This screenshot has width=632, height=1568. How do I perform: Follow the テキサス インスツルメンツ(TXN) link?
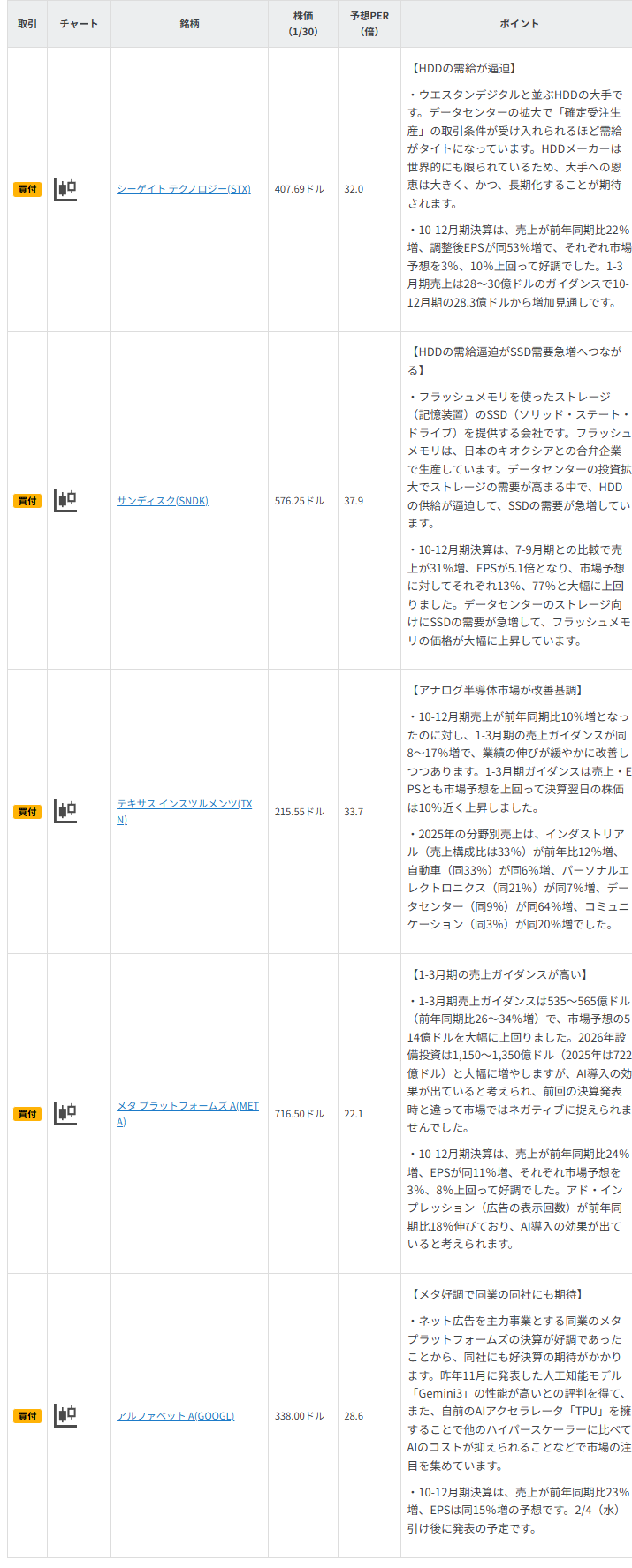pyautogui.click(x=184, y=804)
